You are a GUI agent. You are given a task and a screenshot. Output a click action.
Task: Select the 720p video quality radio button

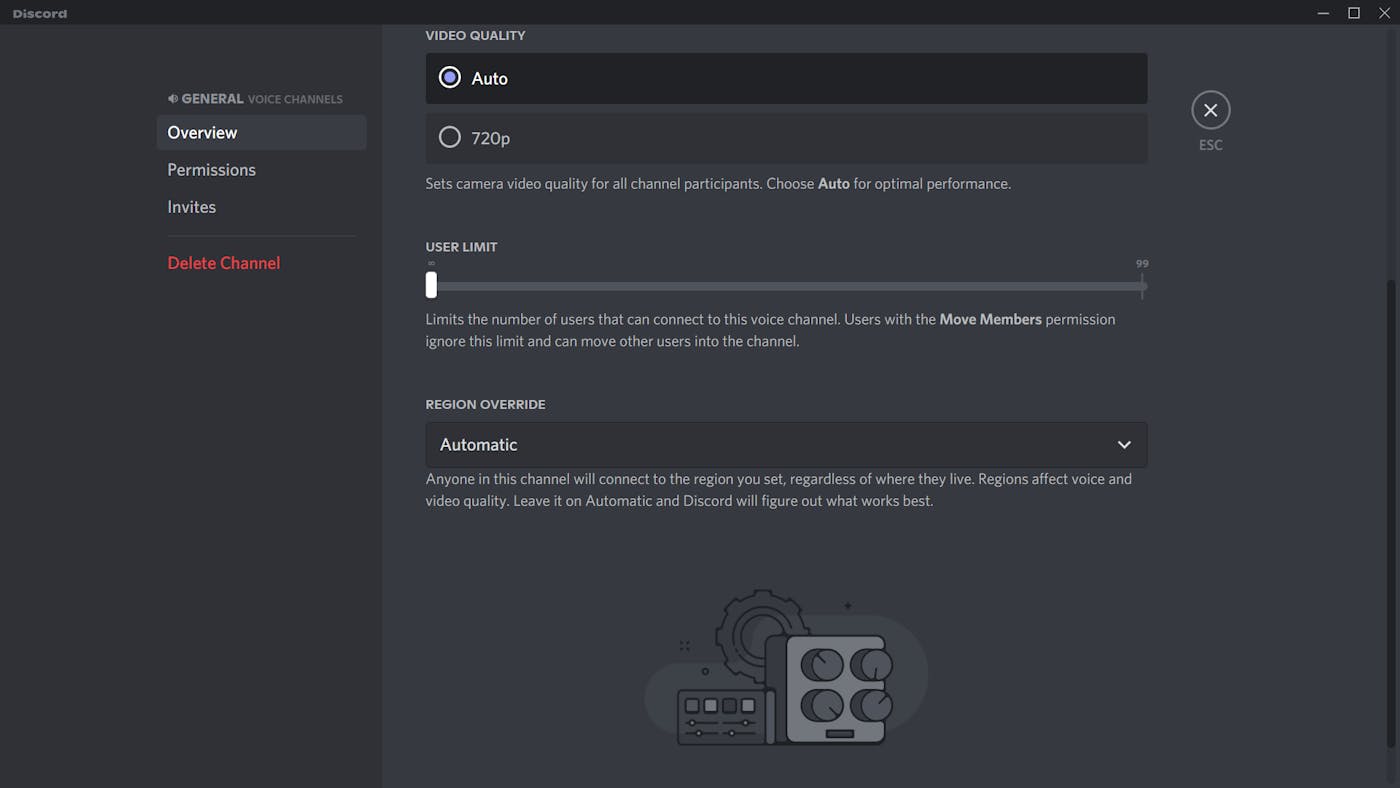pyautogui.click(x=449, y=137)
